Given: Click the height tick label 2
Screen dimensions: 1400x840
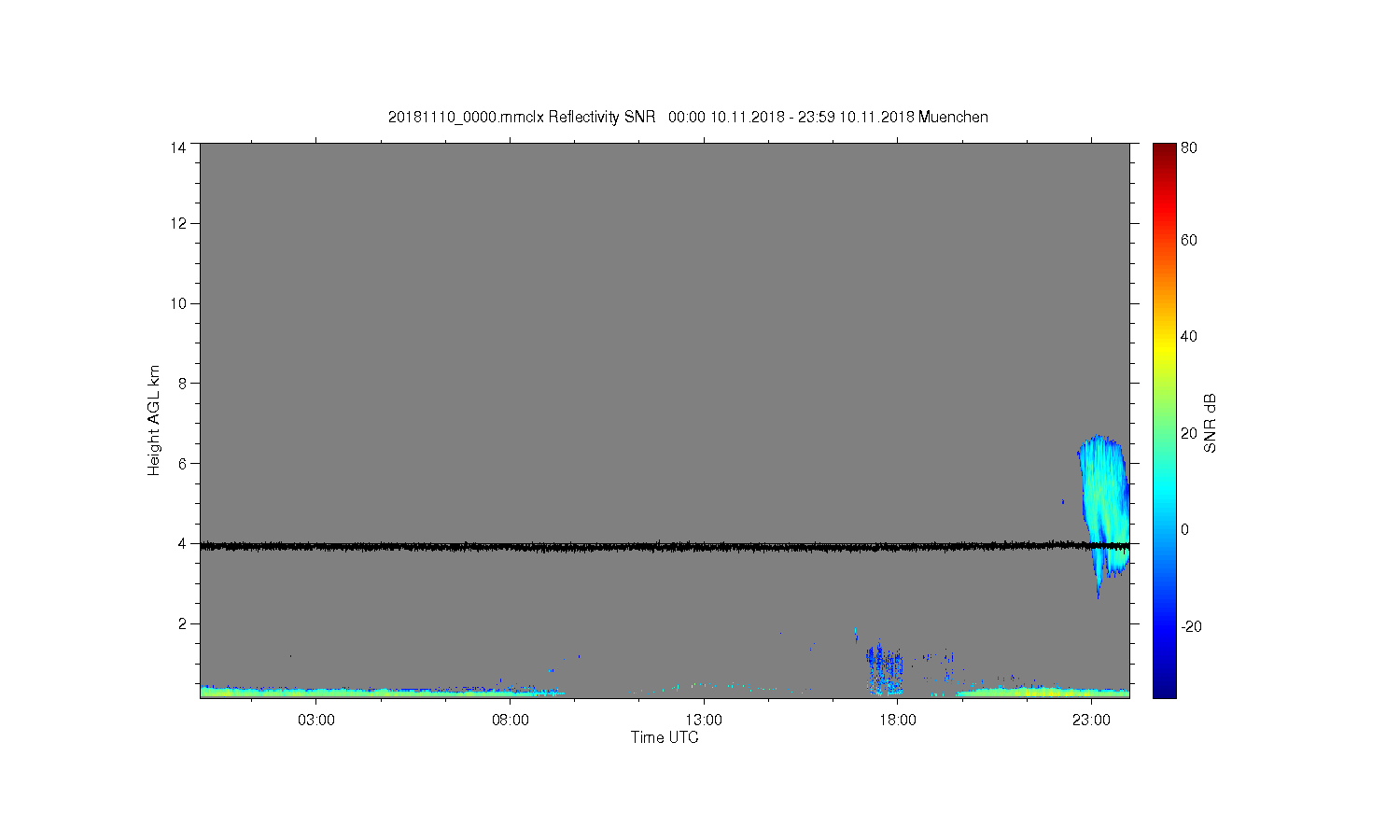Looking at the screenshot, I should pos(183,623).
